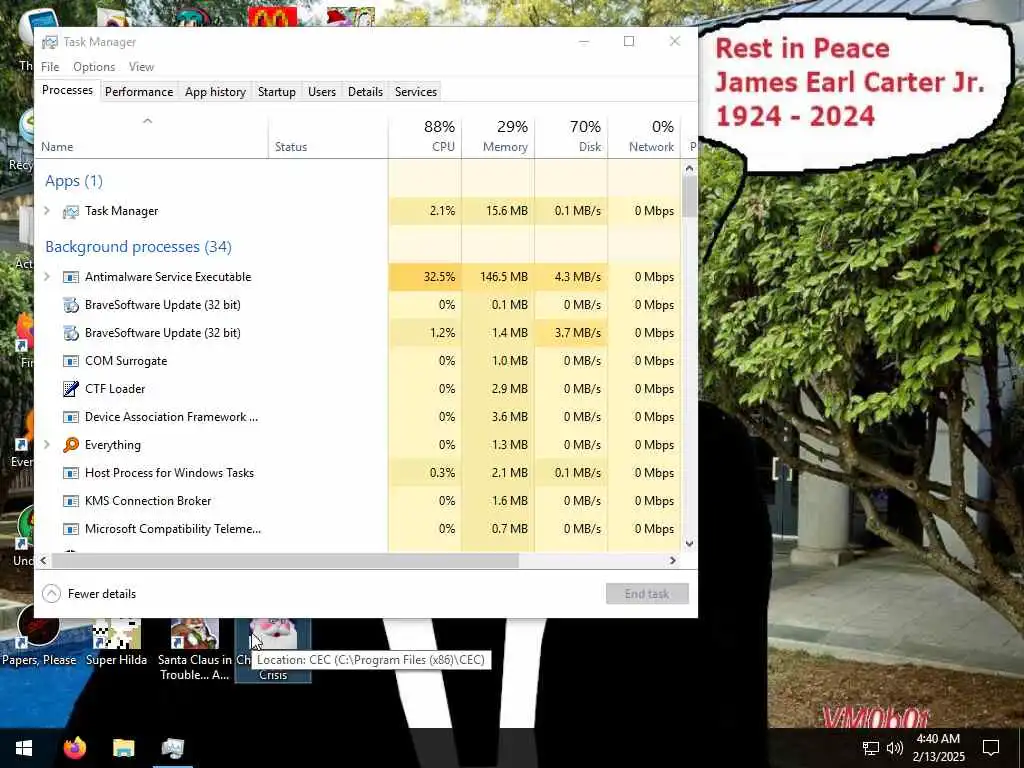Screen dimensions: 1024x768
Task: Click the 3.7 MB/s disk value
Action: coord(577,333)
